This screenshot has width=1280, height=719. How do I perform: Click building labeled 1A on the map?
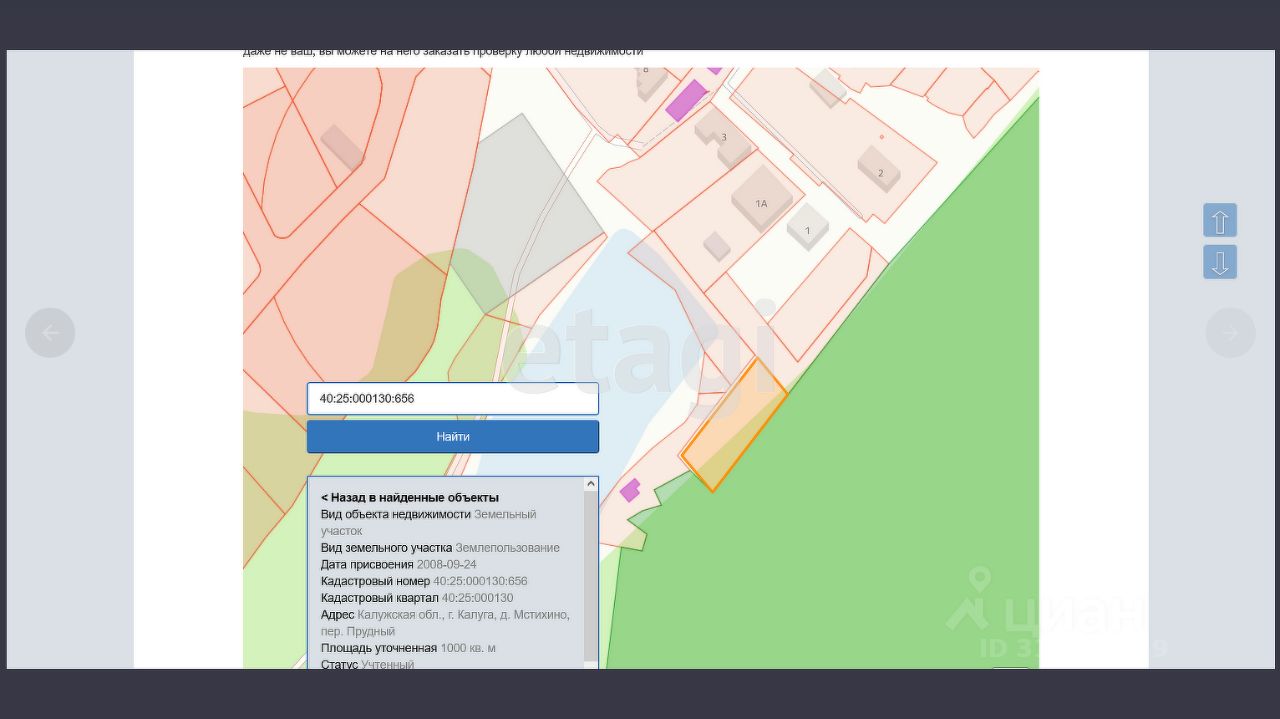pyautogui.click(x=762, y=200)
